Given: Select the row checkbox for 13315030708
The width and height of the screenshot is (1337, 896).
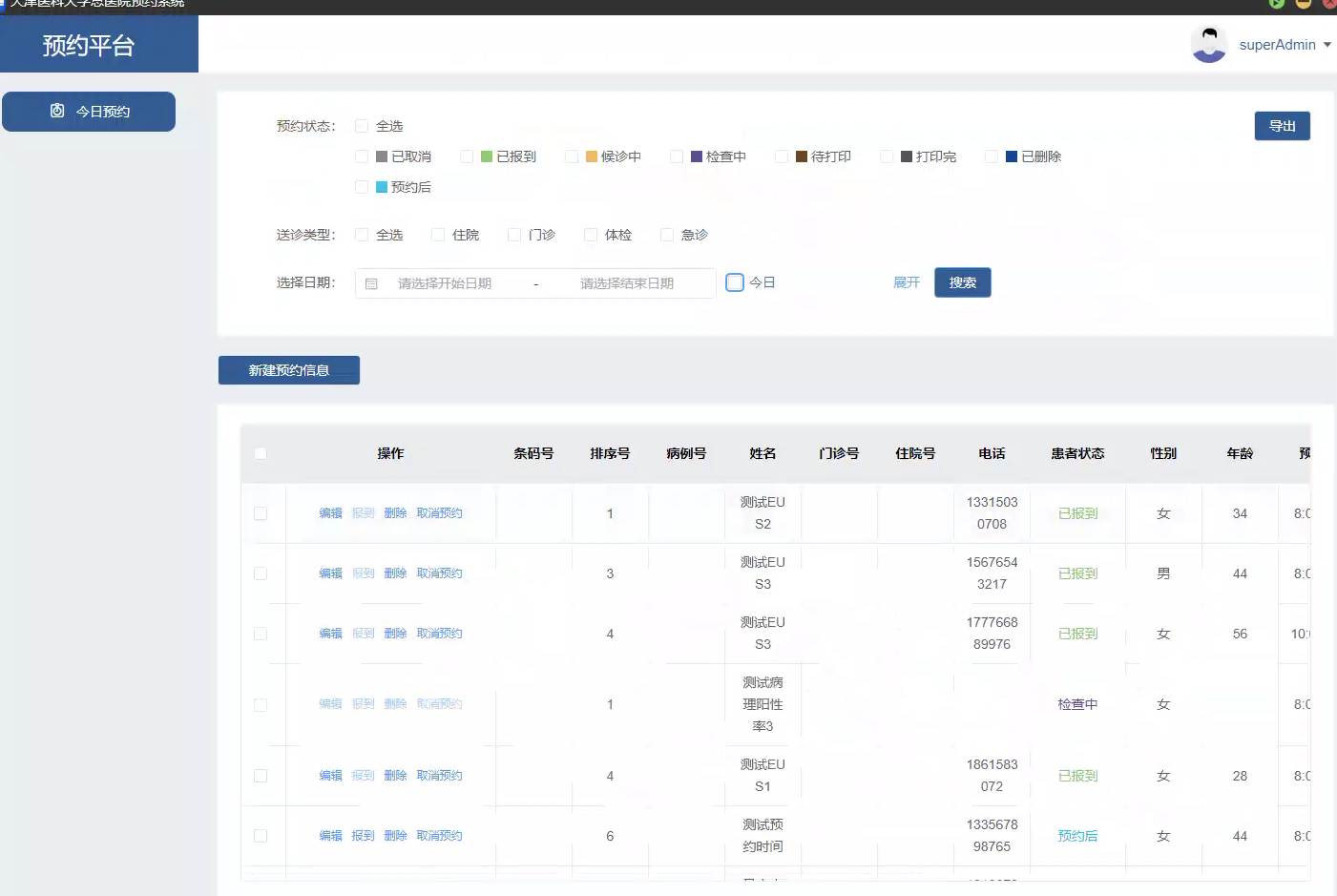Looking at the screenshot, I should pyautogui.click(x=261, y=513).
